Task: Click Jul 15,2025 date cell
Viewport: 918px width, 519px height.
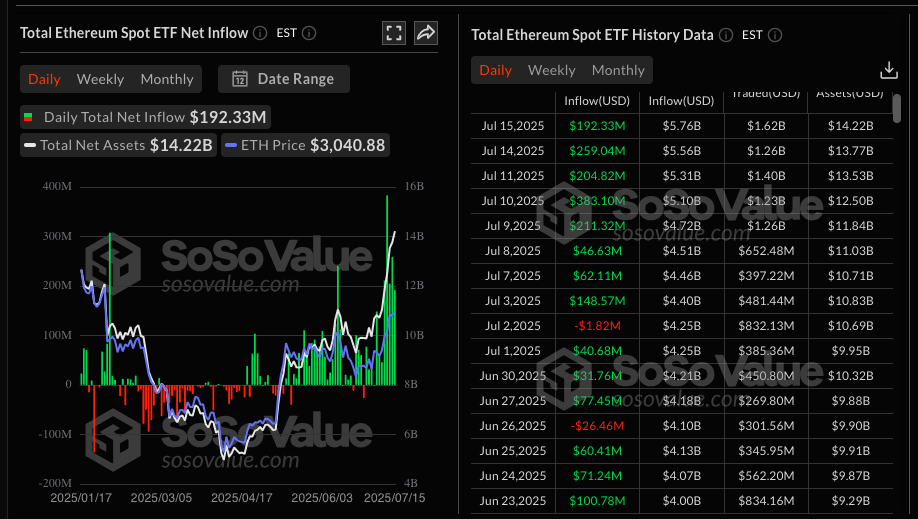Action: pos(513,126)
